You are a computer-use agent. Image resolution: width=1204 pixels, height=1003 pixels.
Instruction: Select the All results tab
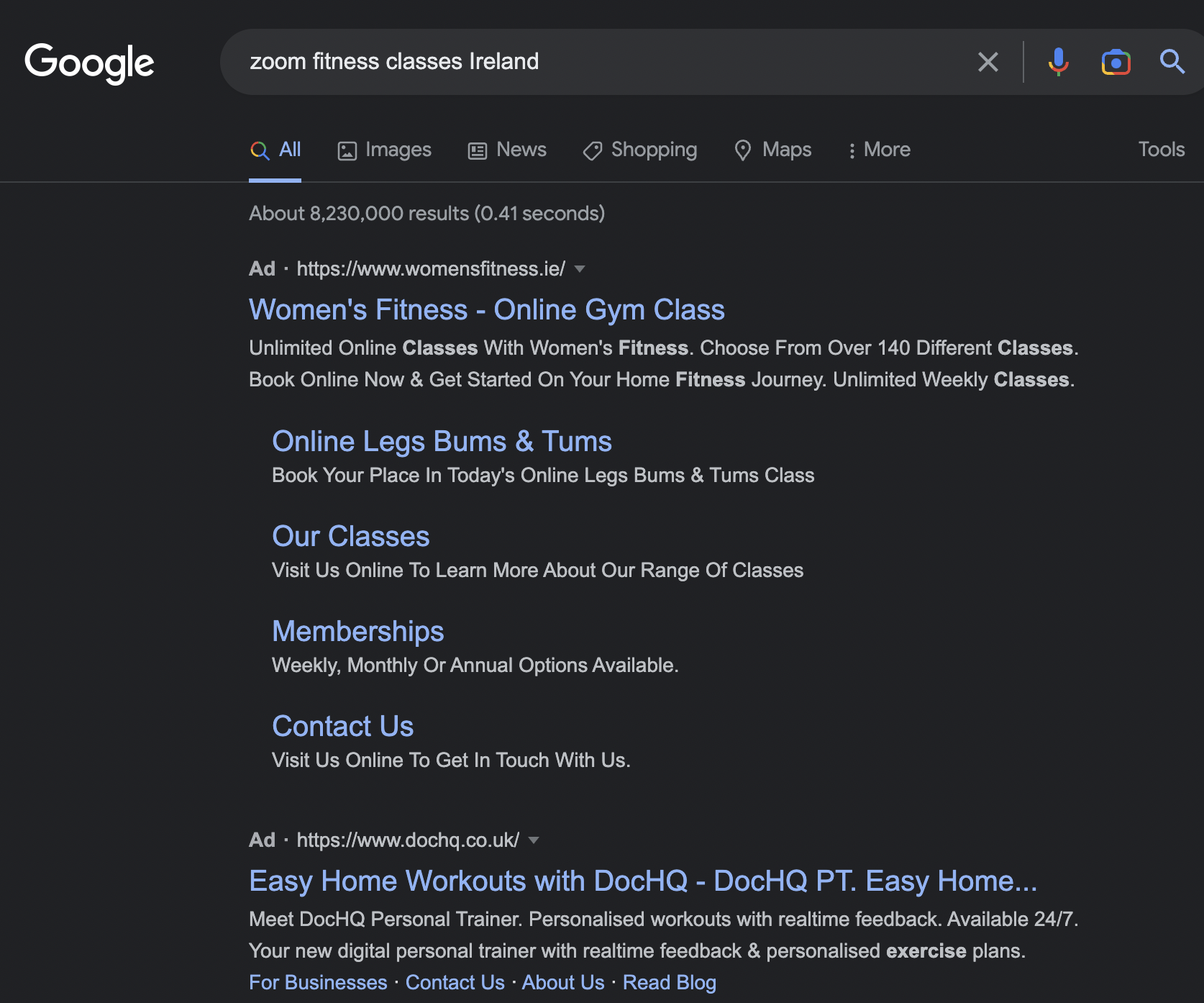point(275,150)
